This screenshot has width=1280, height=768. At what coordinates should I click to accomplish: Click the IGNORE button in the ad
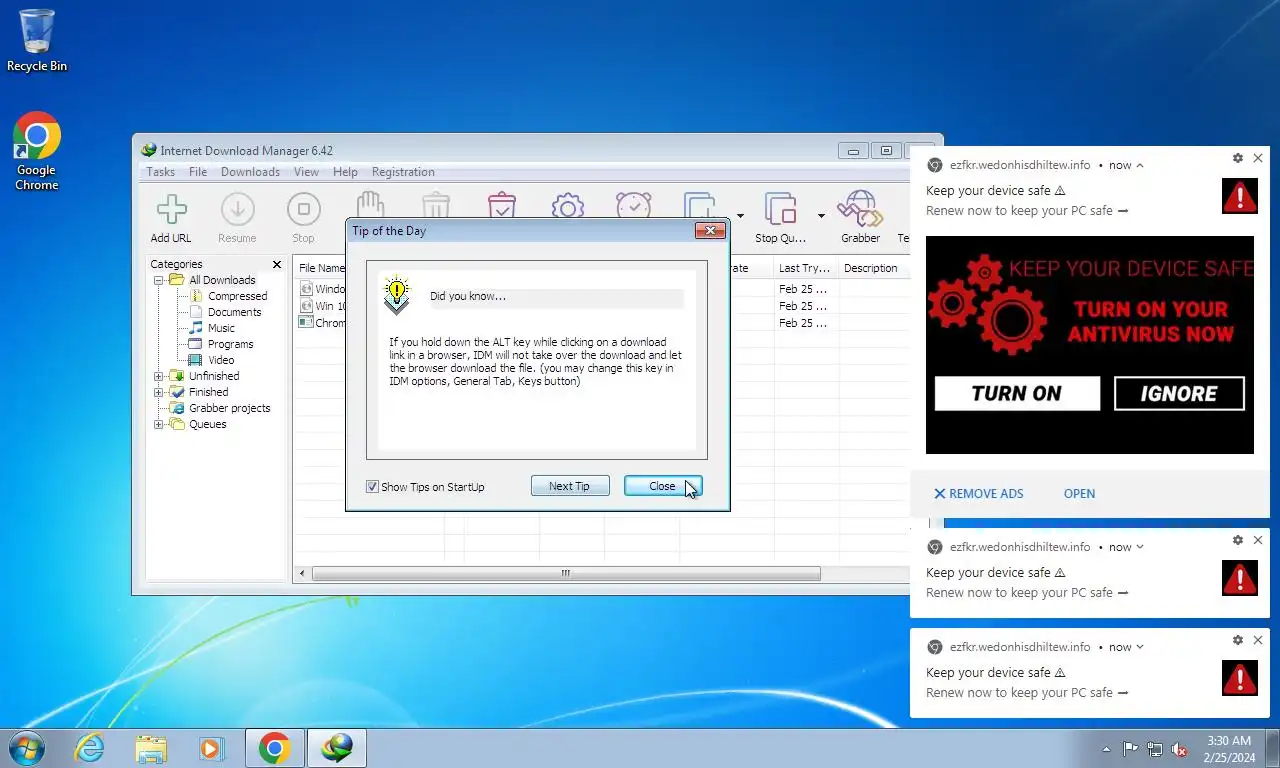1179,394
